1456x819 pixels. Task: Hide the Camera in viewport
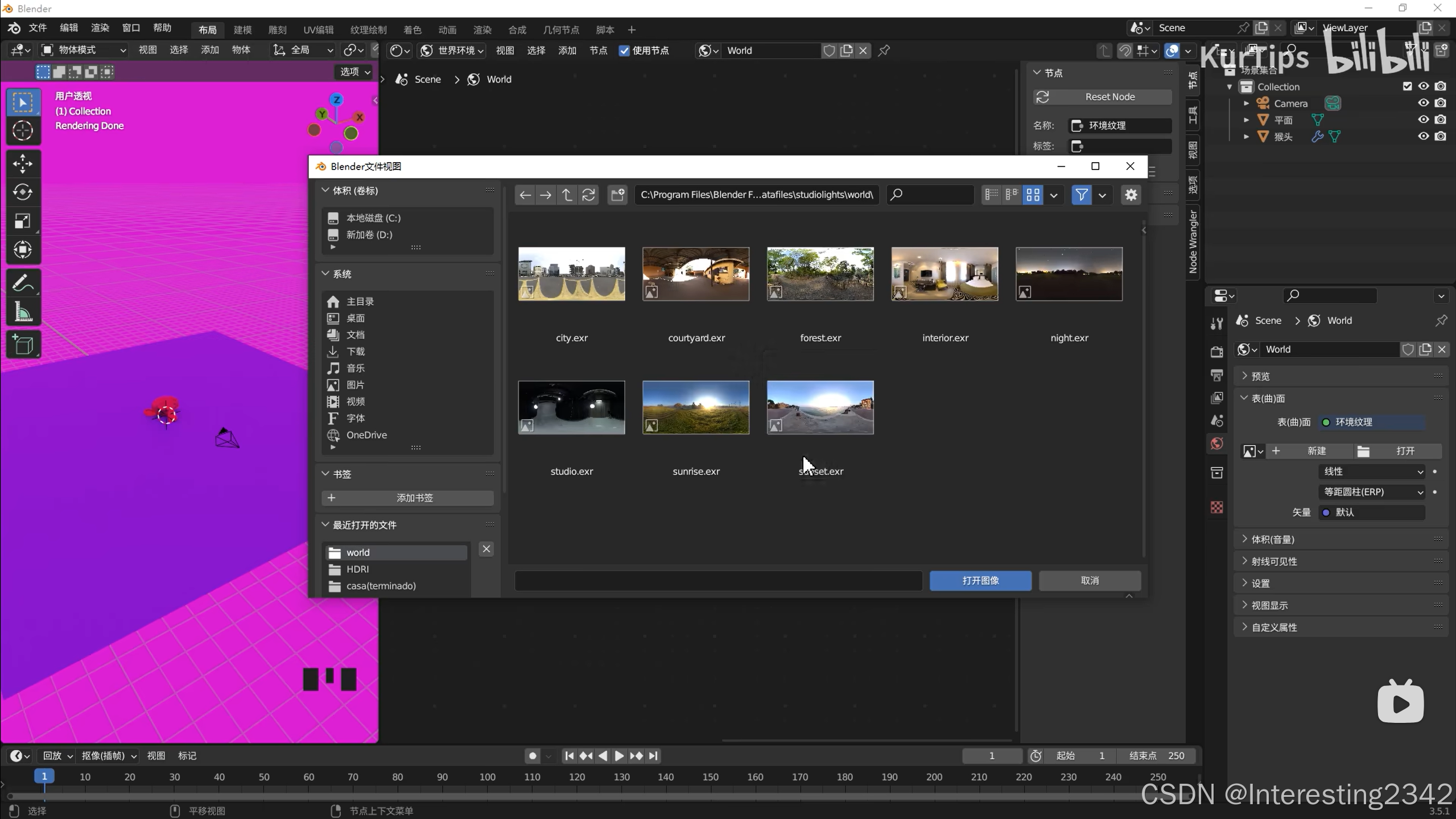pos(1423,103)
